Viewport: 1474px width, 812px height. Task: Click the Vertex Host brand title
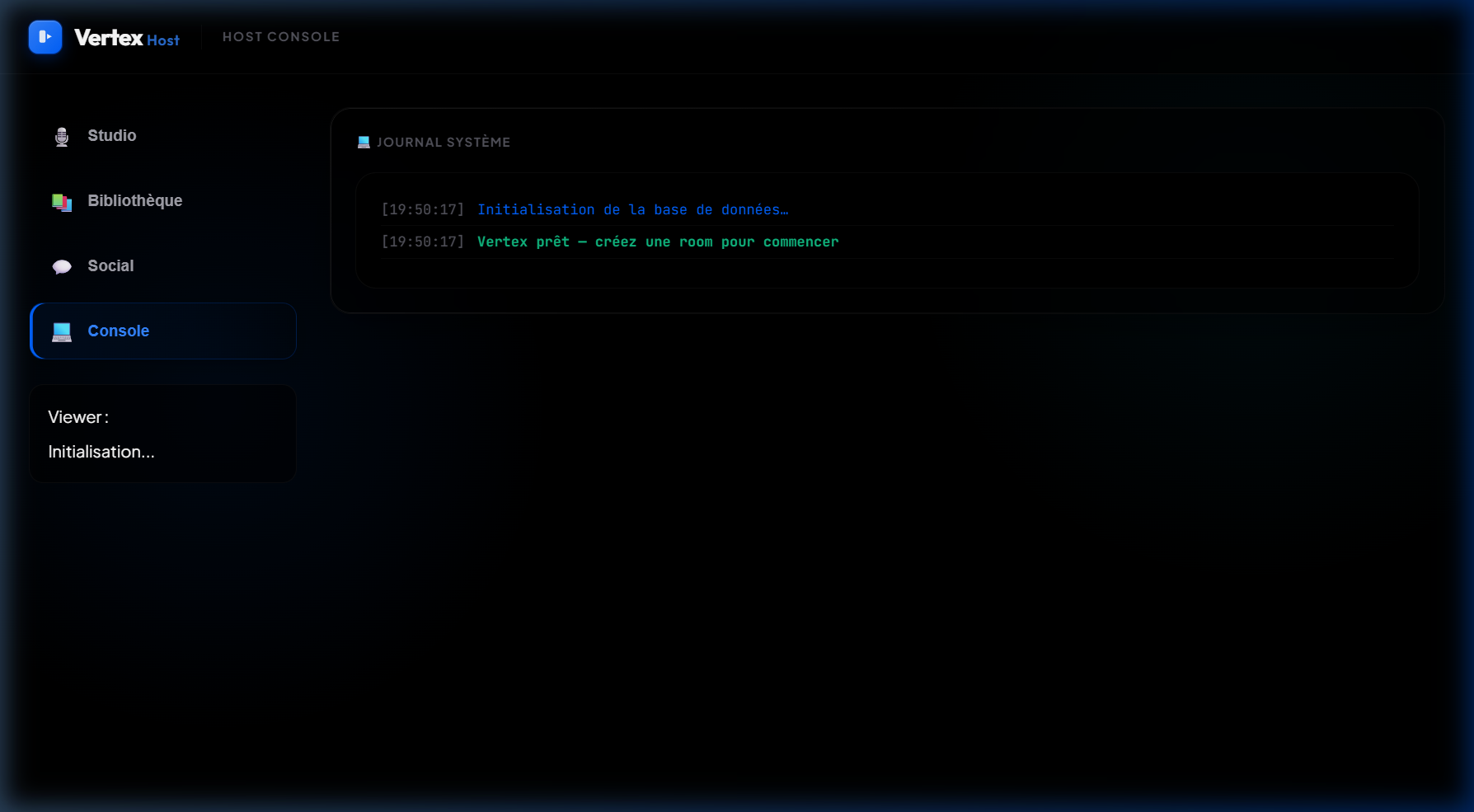pyautogui.click(x=127, y=38)
